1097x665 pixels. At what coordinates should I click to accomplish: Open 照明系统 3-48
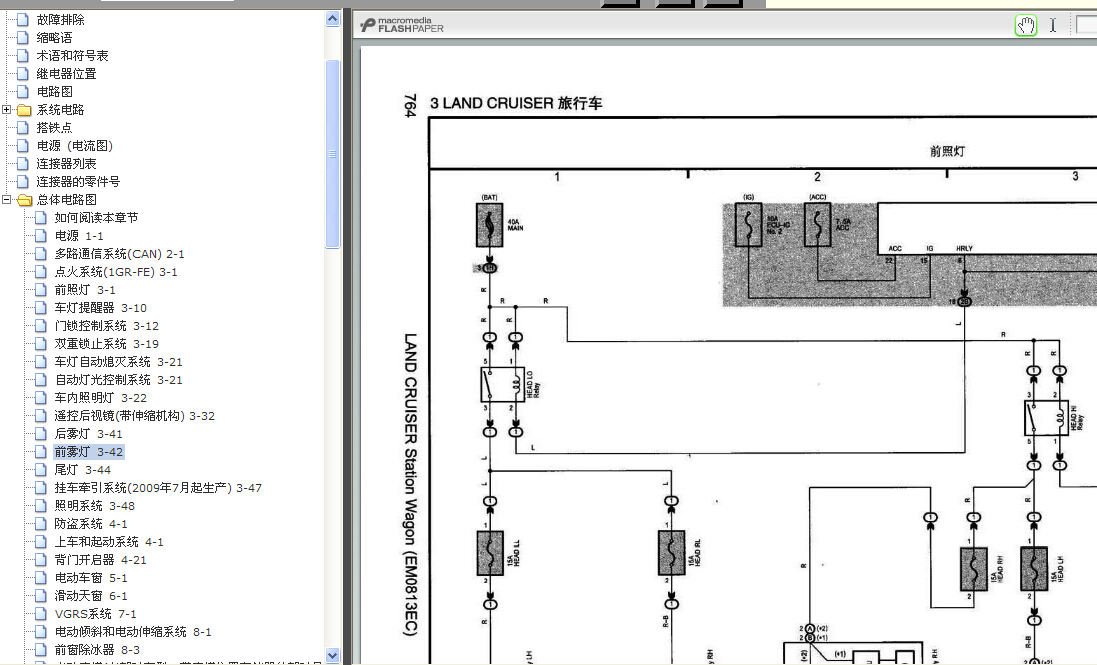[x=94, y=506]
